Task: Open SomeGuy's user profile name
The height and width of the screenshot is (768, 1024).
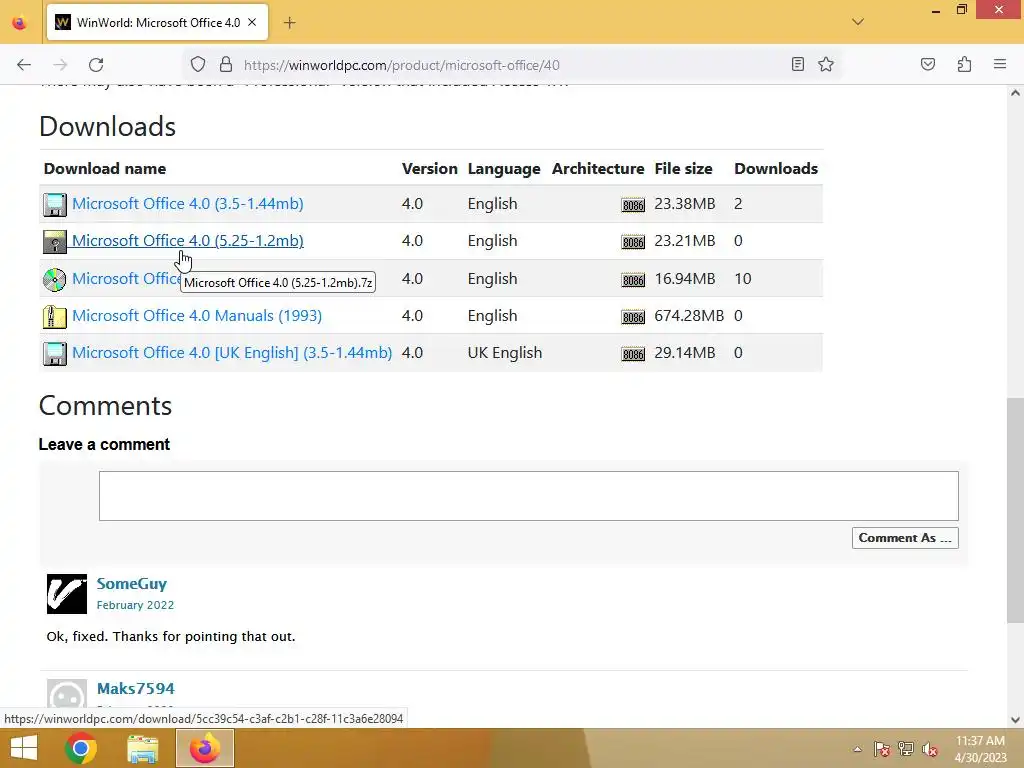Action: point(132,584)
